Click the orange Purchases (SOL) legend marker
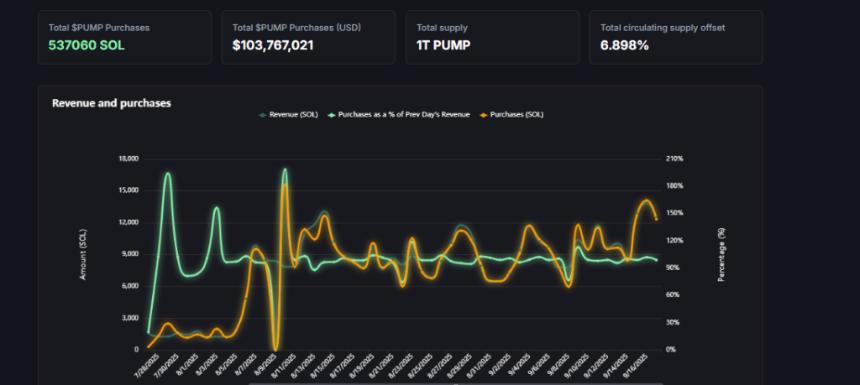 tap(483, 115)
